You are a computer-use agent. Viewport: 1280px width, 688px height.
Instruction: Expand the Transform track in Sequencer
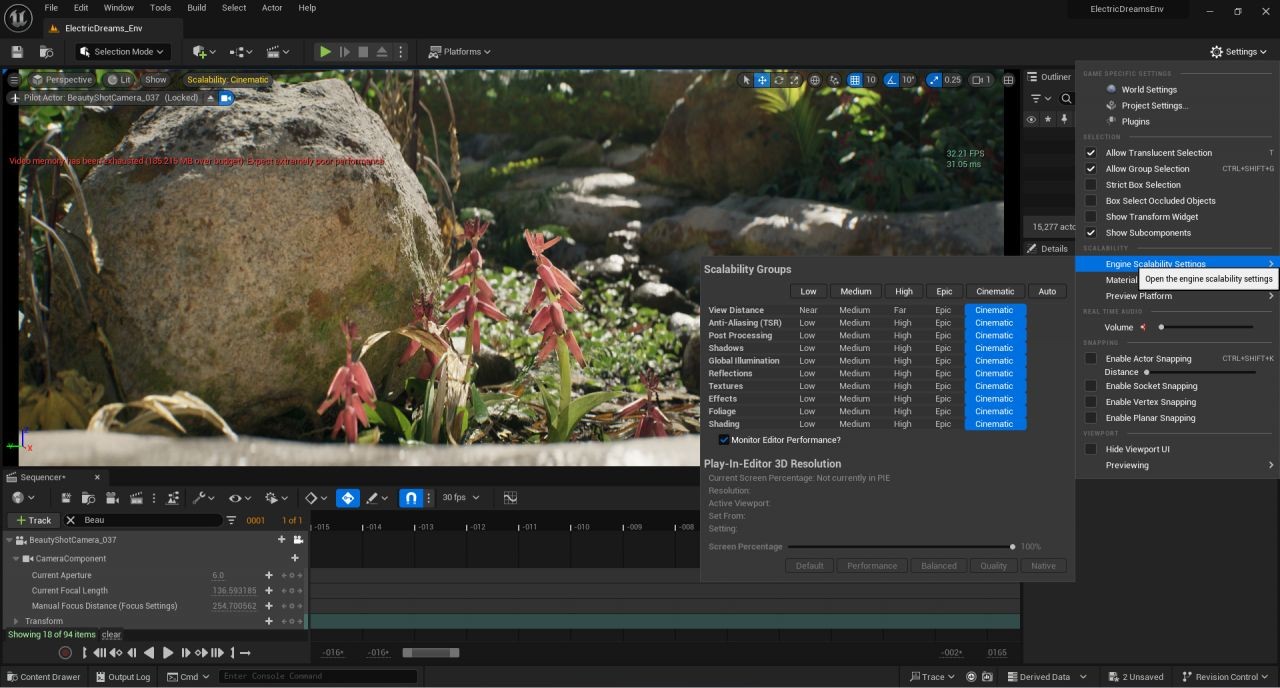tap(16, 621)
